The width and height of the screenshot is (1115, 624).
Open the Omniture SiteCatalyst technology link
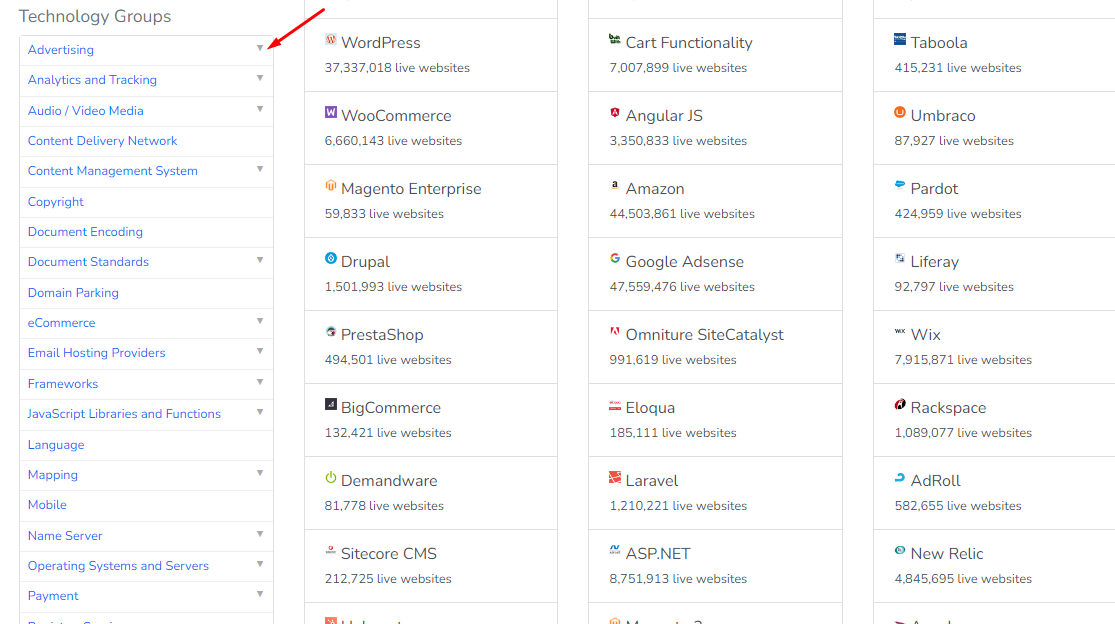[704, 335]
